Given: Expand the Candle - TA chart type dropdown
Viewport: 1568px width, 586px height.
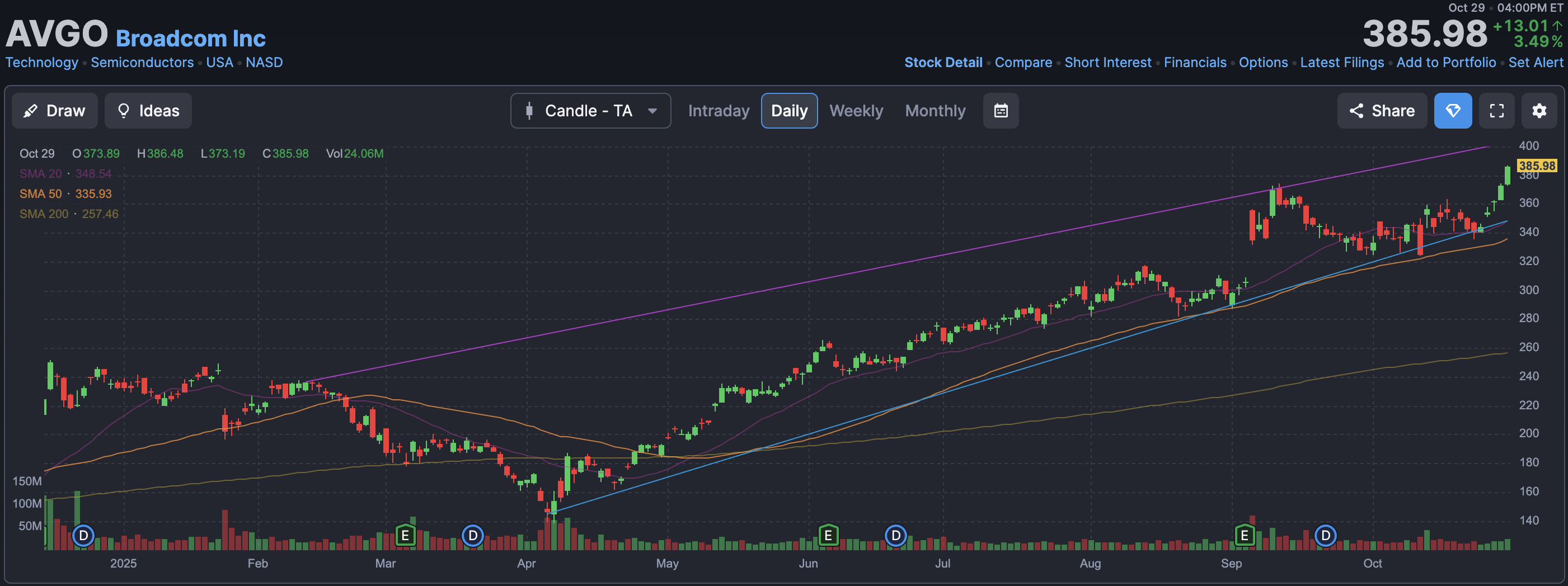Looking at the screenshot, I should point(590,111).
